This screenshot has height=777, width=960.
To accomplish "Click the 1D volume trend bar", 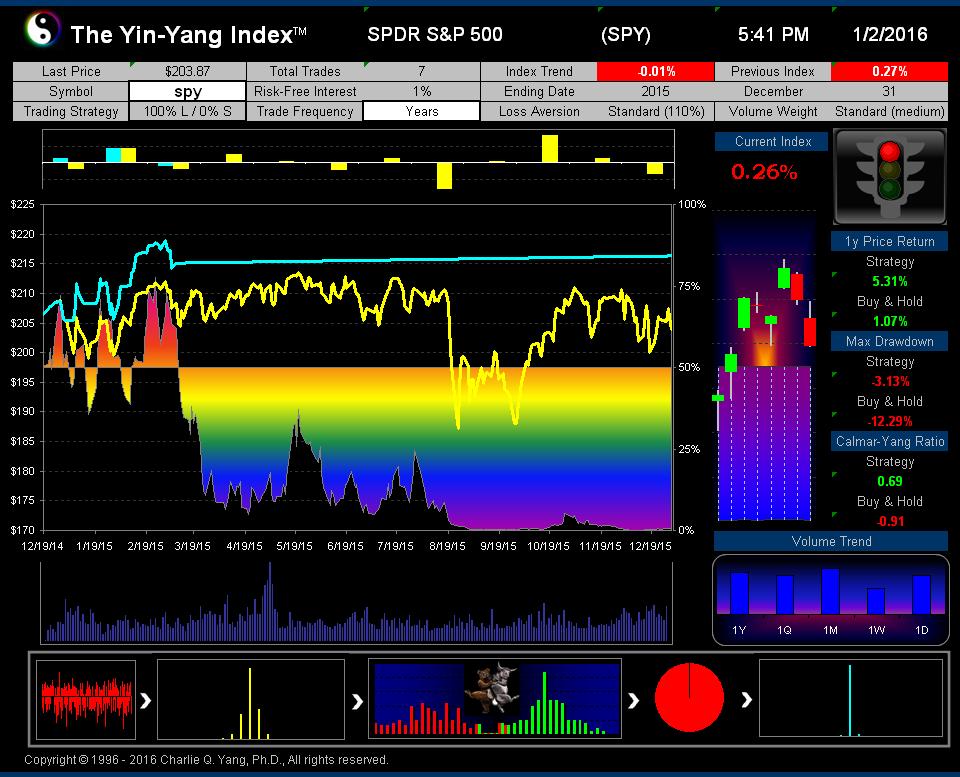I will (x=921, y=595).
